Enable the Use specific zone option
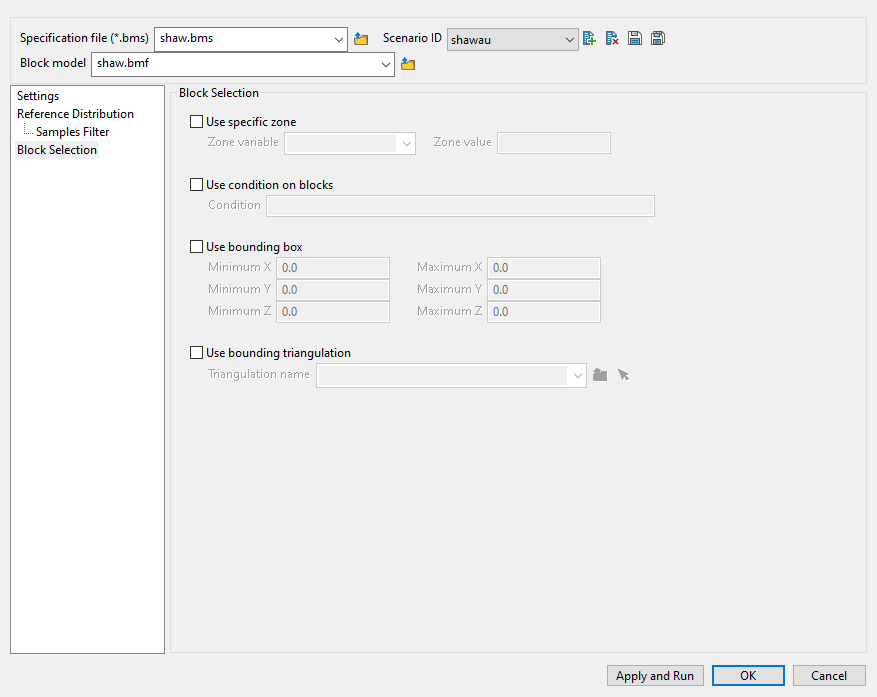 pyautogui.click(x=196, y=121)
